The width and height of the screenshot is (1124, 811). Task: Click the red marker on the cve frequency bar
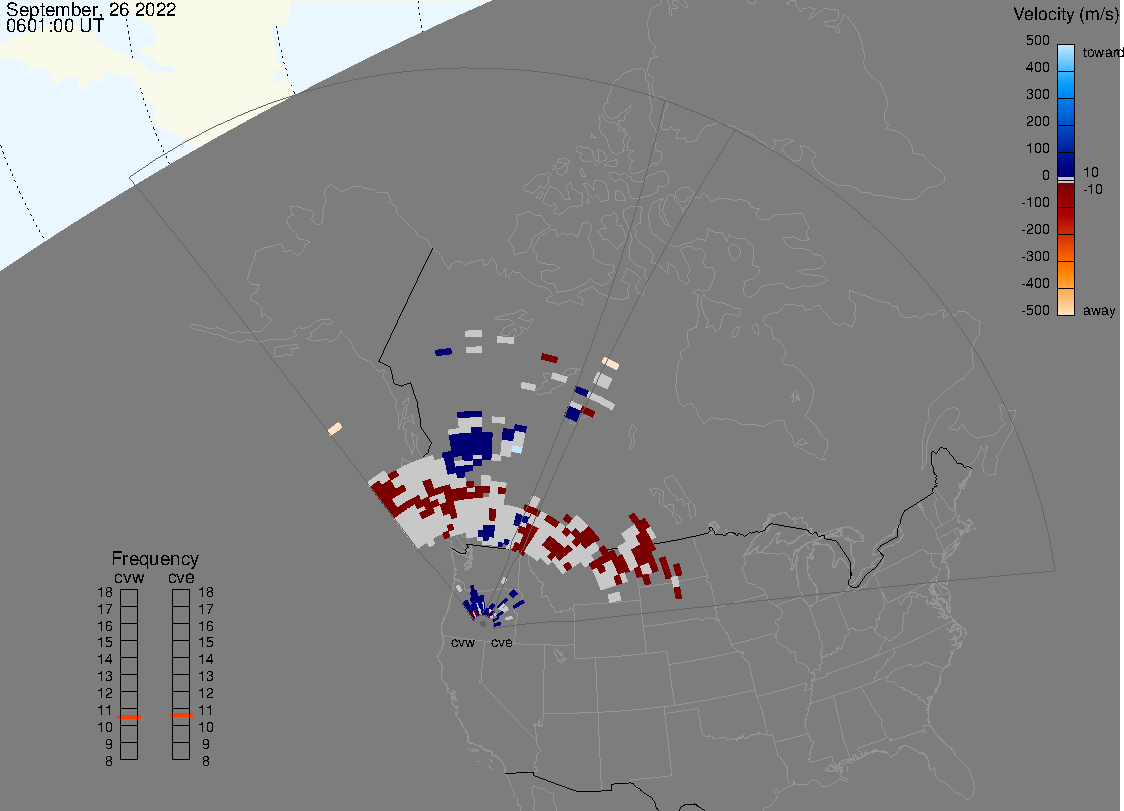[181, 715]
